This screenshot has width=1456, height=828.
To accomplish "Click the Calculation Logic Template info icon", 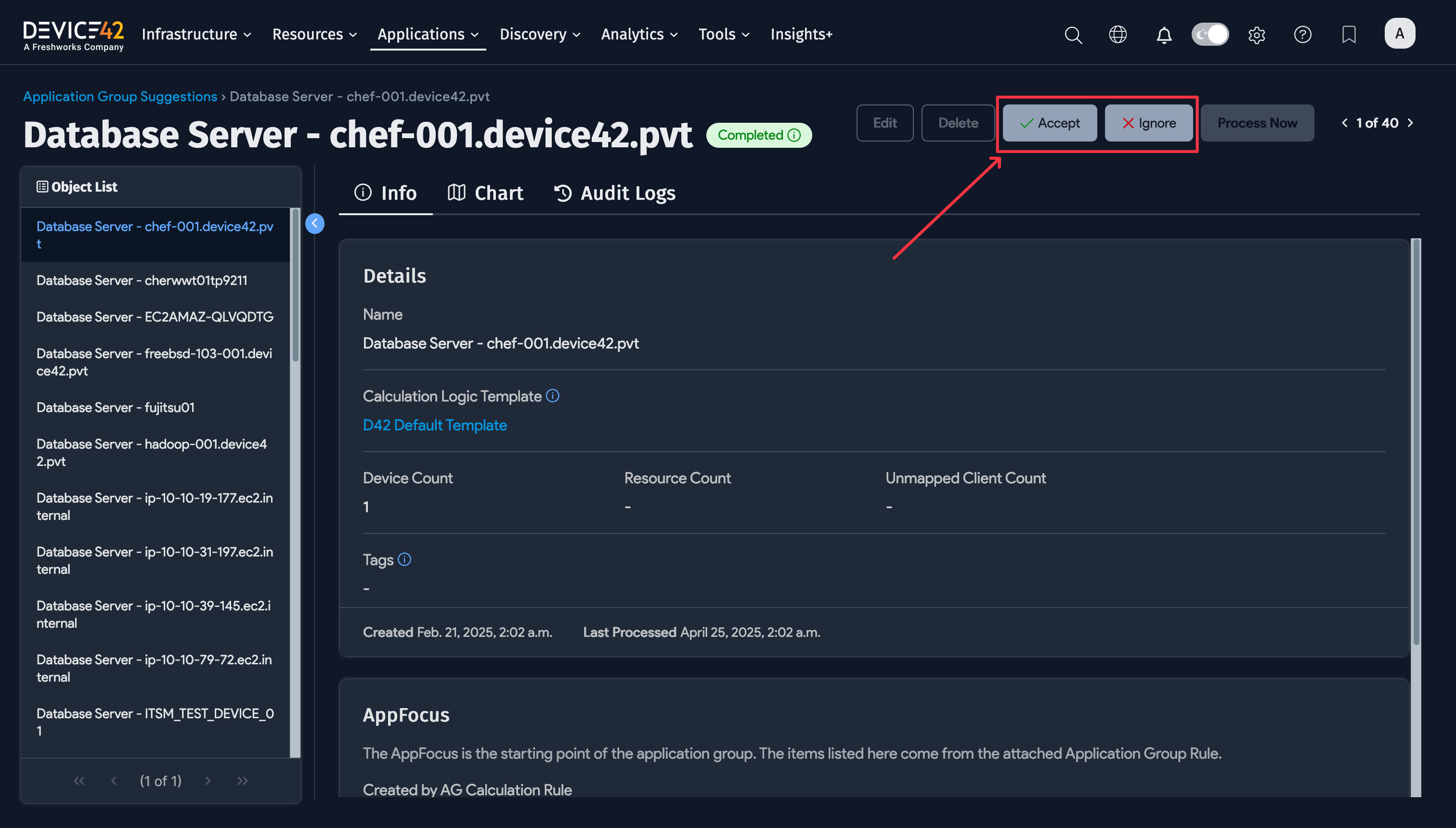I will tap(553, 396).
